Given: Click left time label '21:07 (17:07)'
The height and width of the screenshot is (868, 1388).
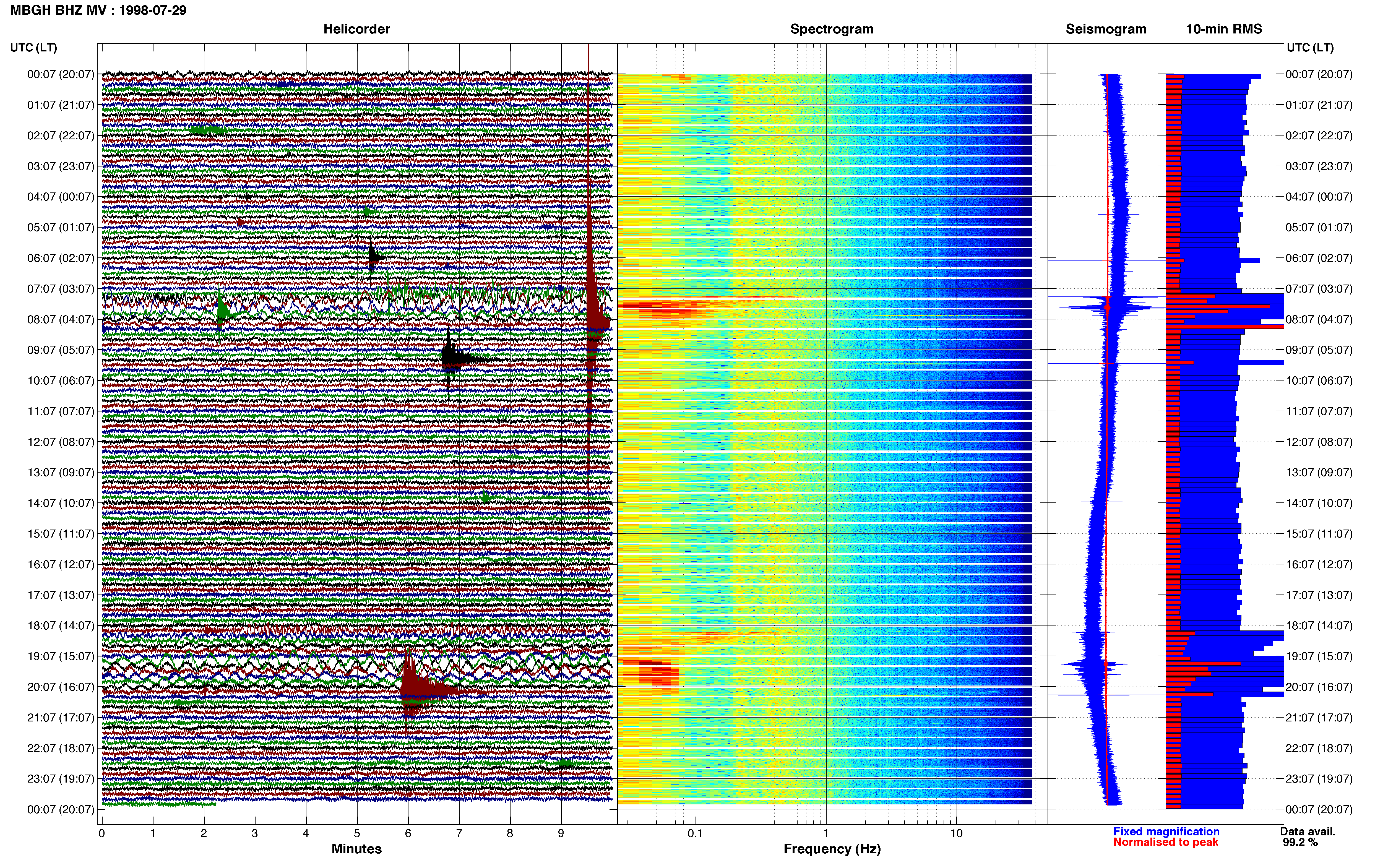Looking at the screenshot, I should point(61,718).
